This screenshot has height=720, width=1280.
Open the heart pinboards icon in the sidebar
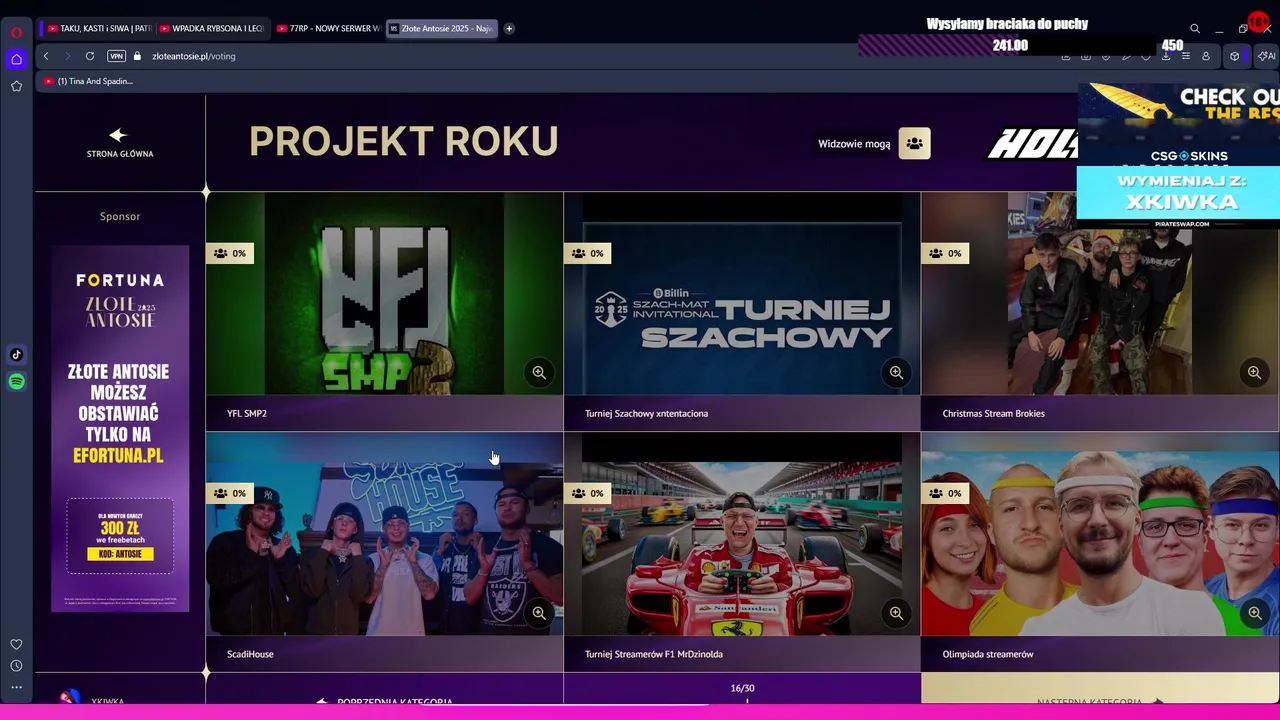point(16,644)
